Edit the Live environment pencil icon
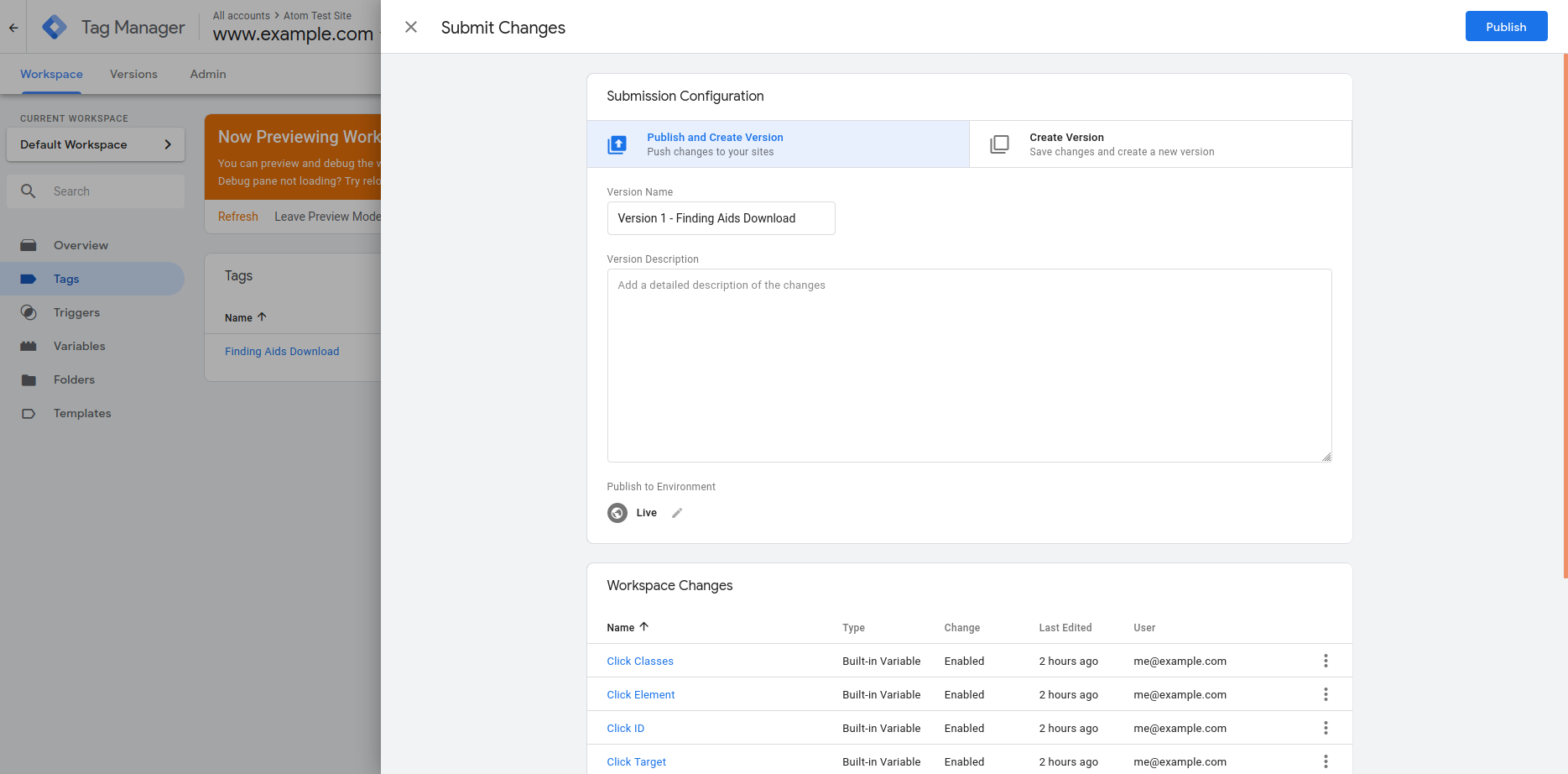Image resolution: width=1568 pixels, height=774 pixels. tap(677, 513)
